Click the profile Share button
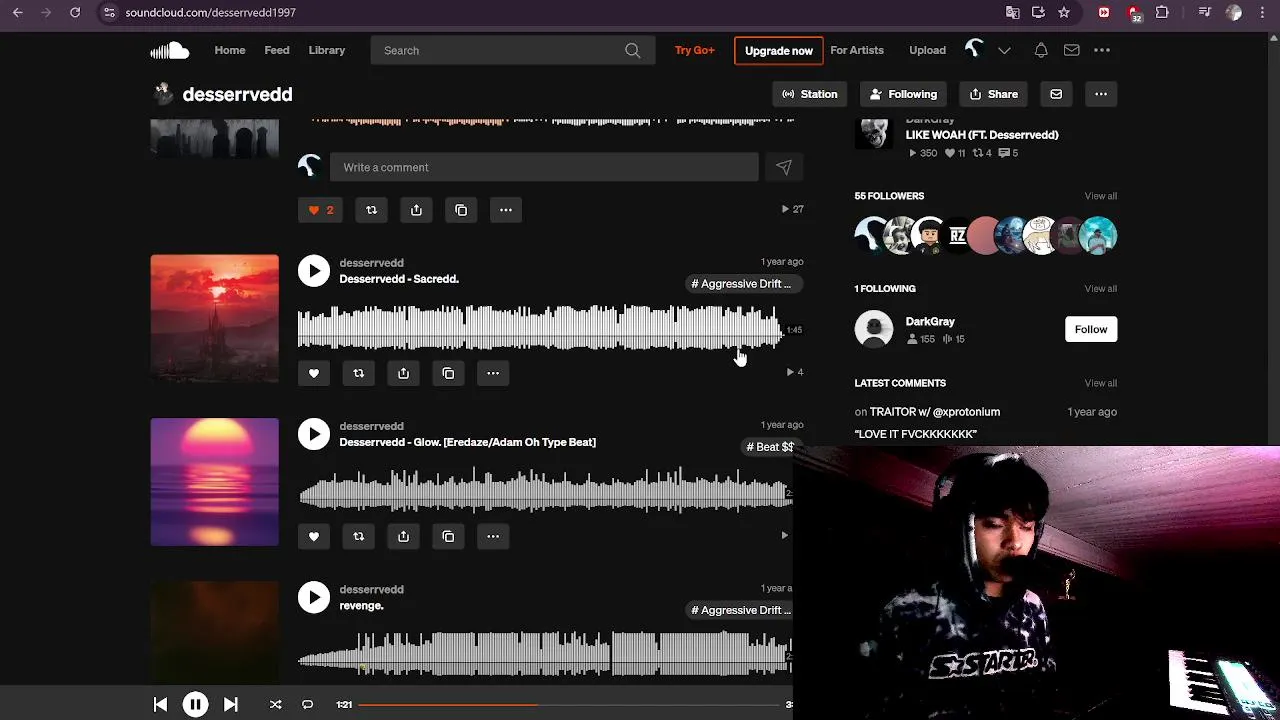The height and width of the screenshot is (720, 1280). [993, 94]
